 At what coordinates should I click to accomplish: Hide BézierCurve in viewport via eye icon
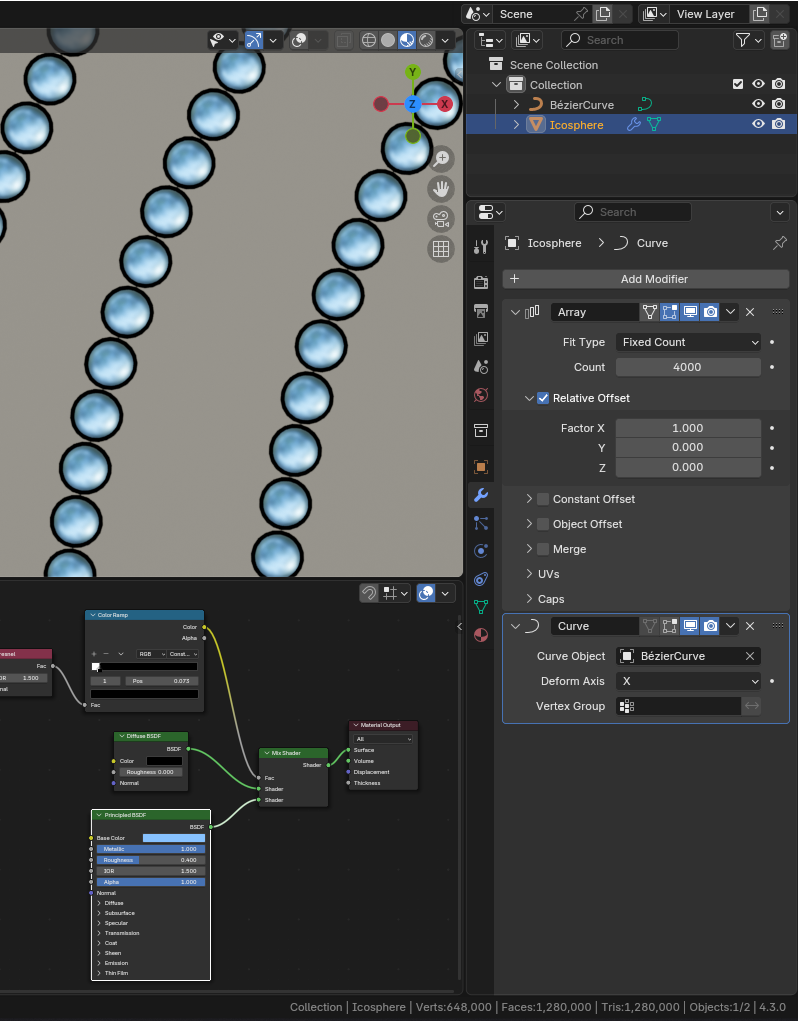758,105
